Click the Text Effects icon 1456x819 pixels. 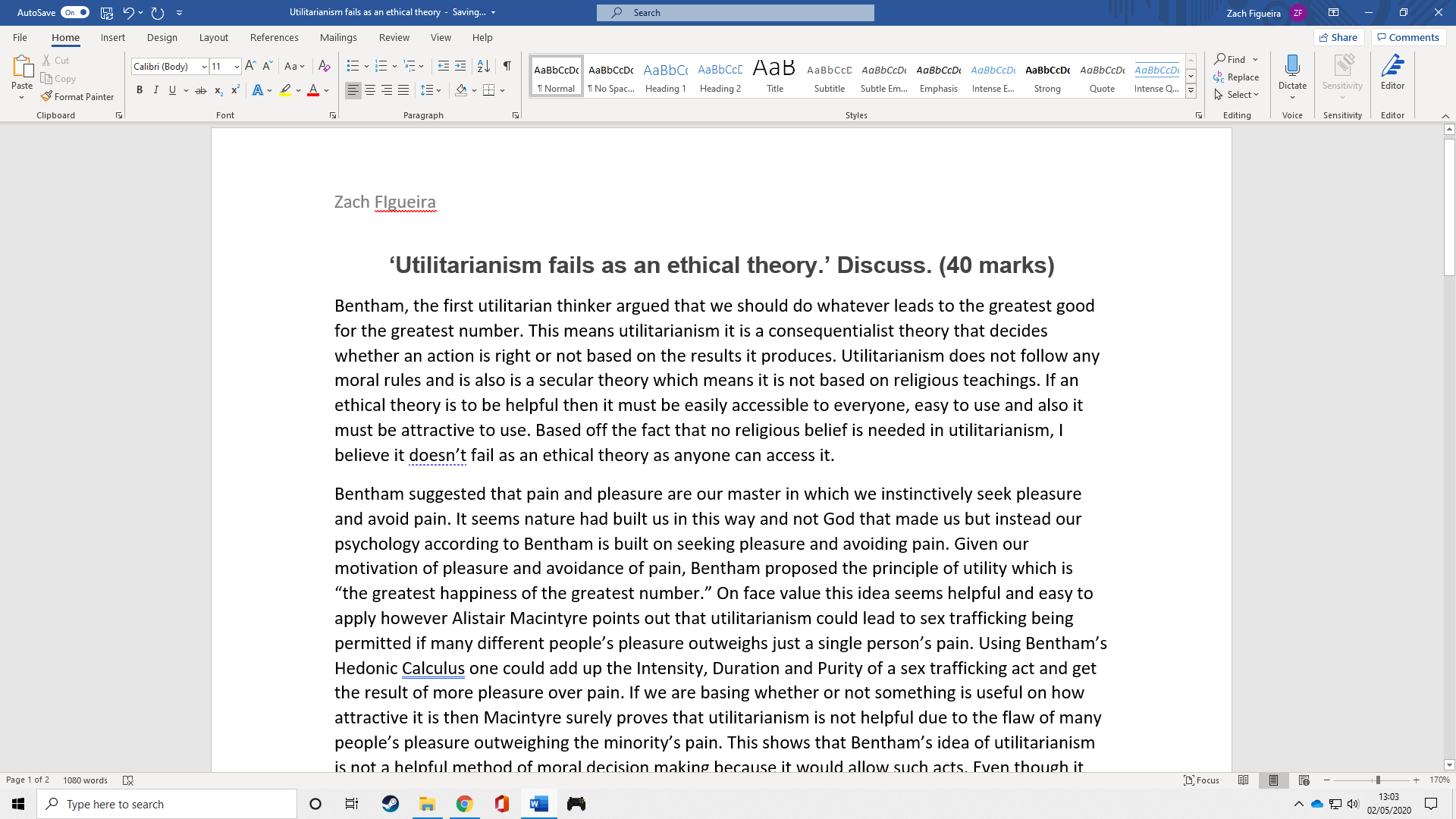tap(258, 90)
